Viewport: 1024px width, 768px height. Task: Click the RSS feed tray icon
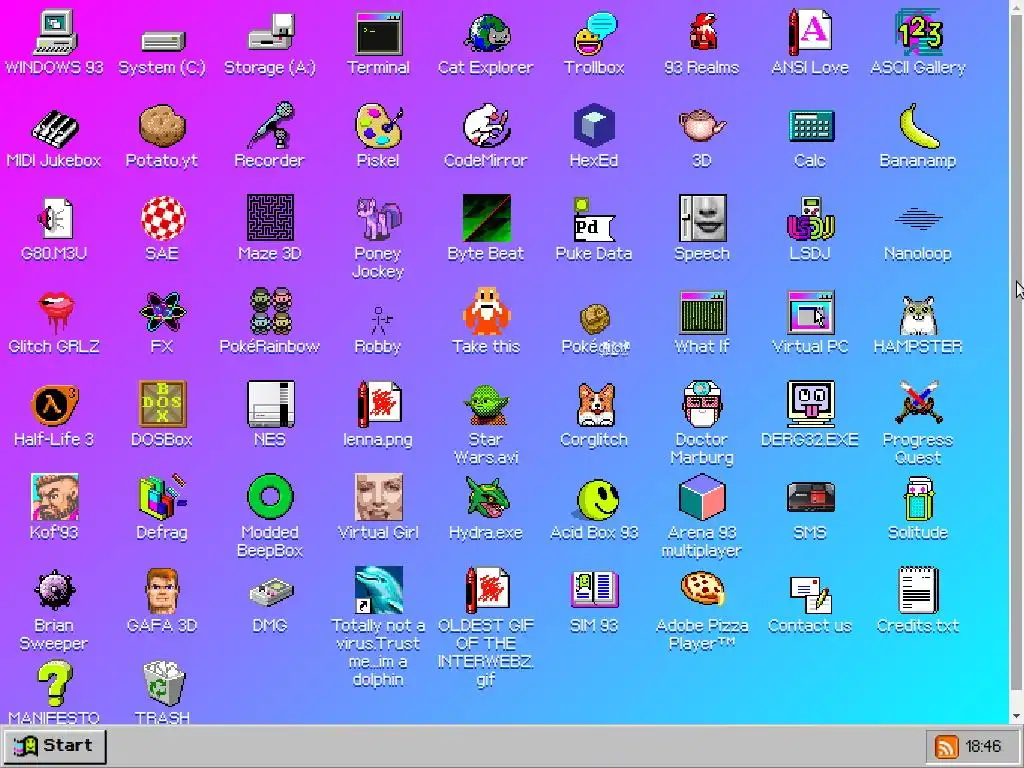tap(947, 747)
